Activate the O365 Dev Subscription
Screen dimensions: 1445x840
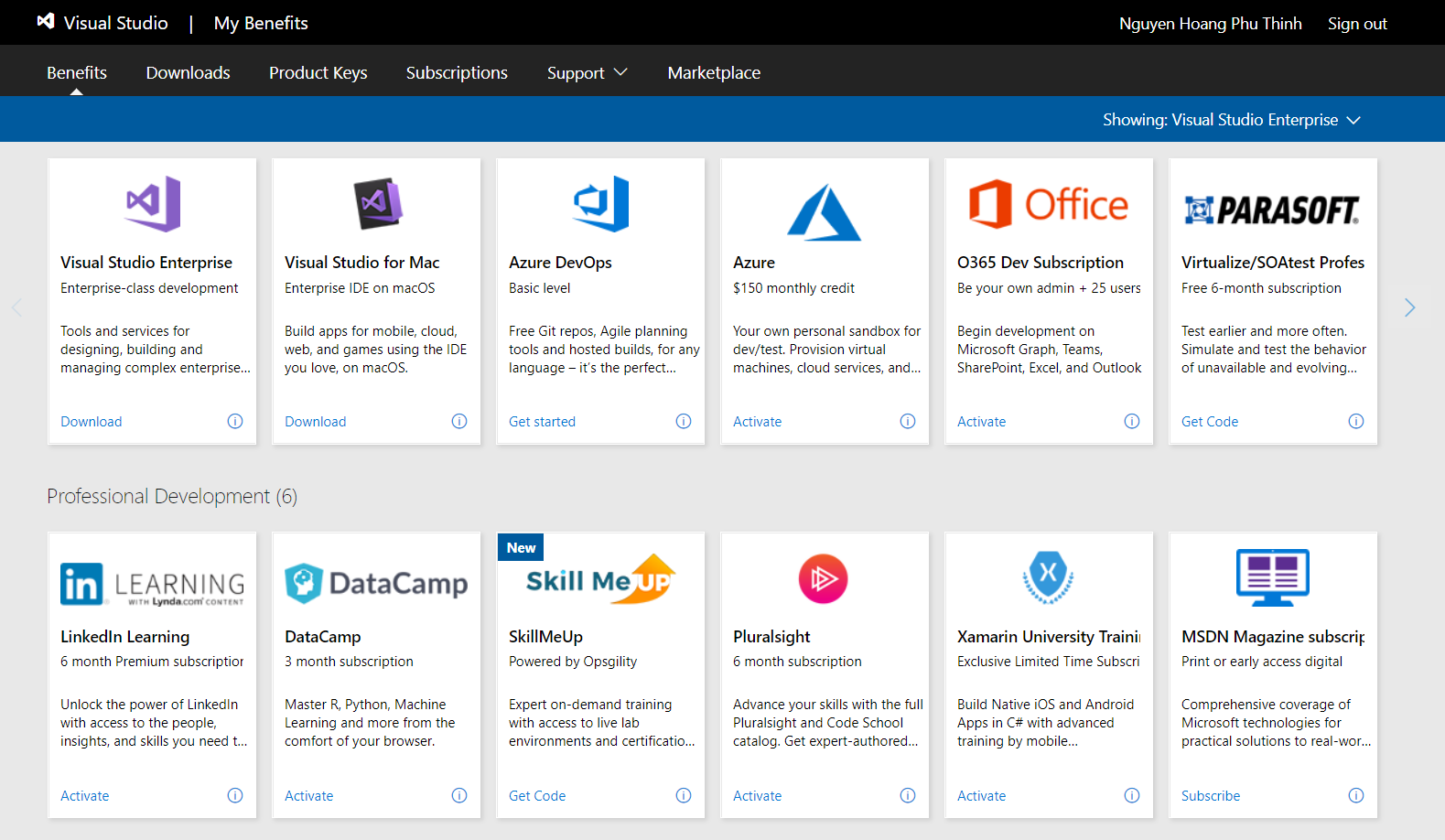pyautogui.click(x=982, y=422)
